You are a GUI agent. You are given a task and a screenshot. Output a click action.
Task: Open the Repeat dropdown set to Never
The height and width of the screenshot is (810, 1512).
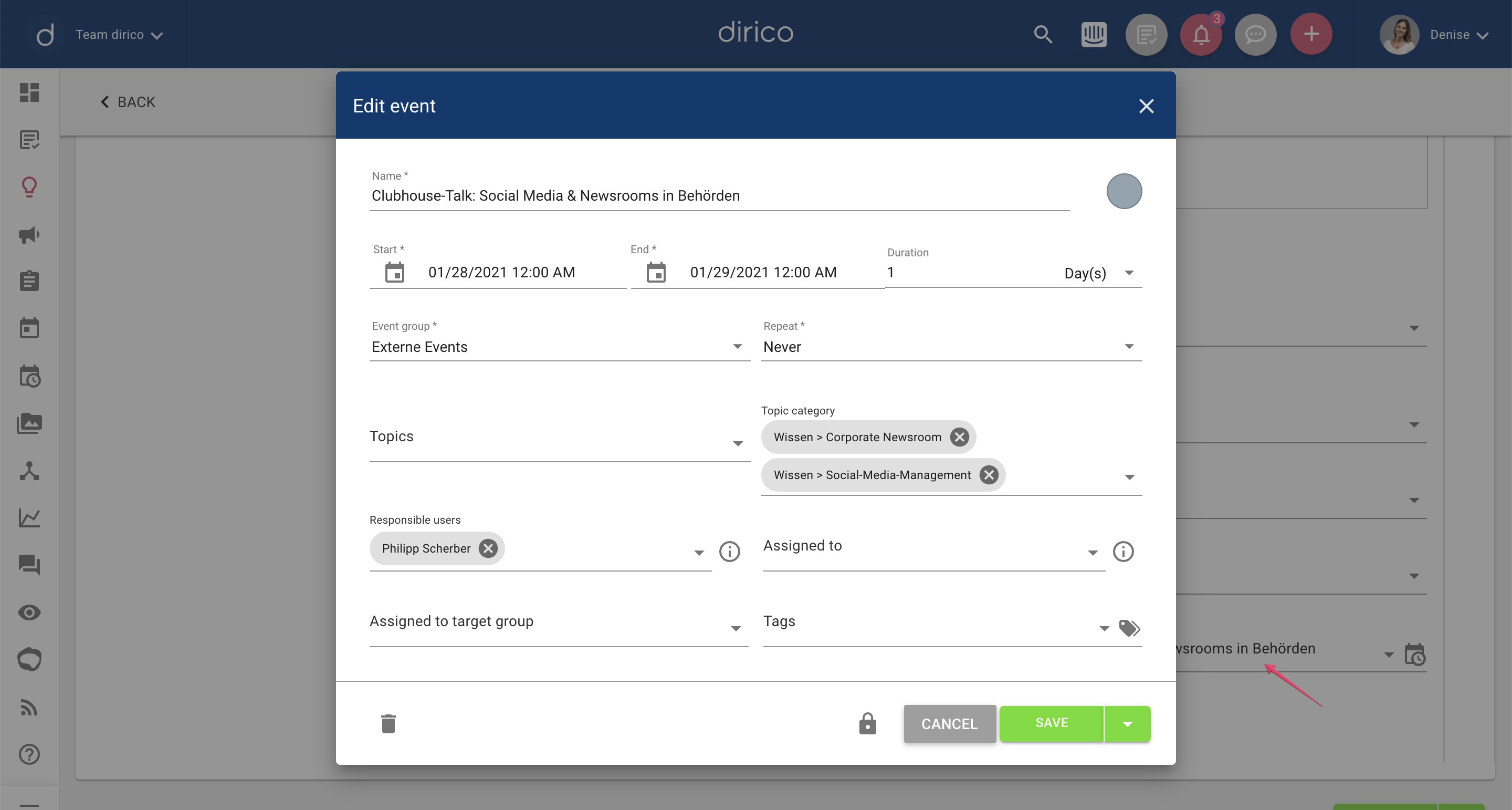coord(1128,346)
